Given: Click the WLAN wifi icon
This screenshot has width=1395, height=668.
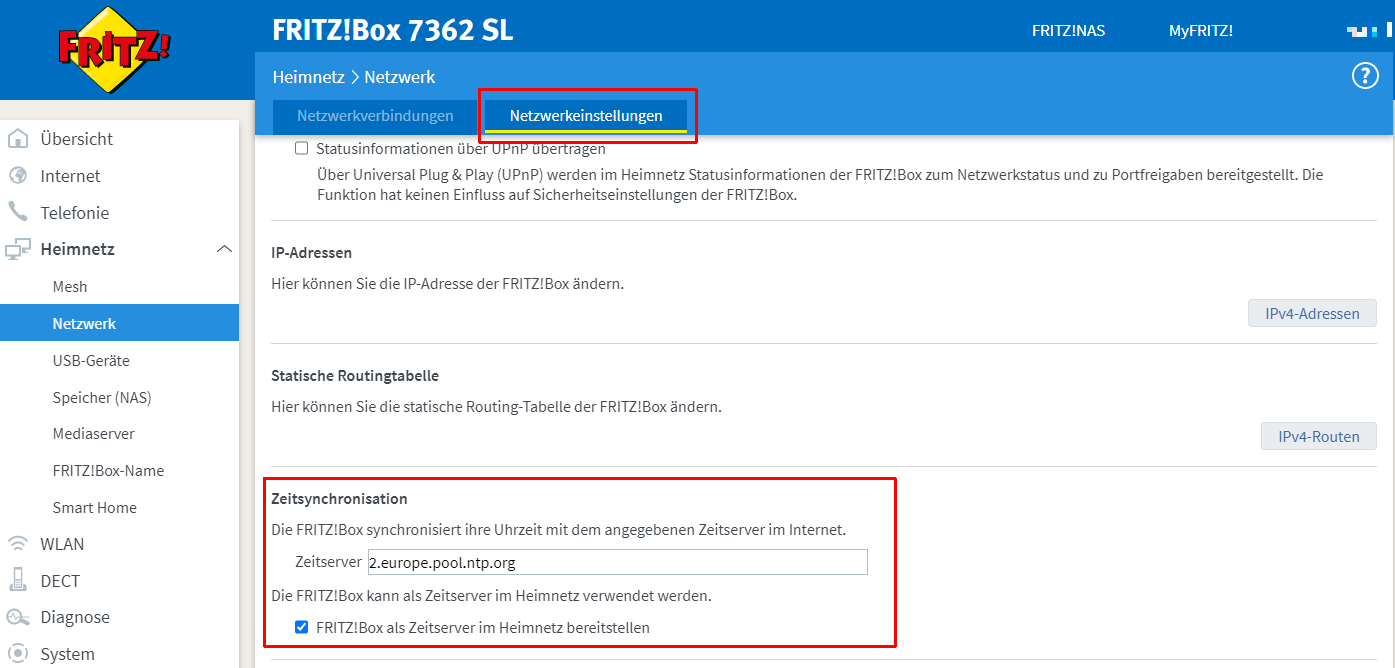Looking at the screenshot, I should (x=17, y=544).
